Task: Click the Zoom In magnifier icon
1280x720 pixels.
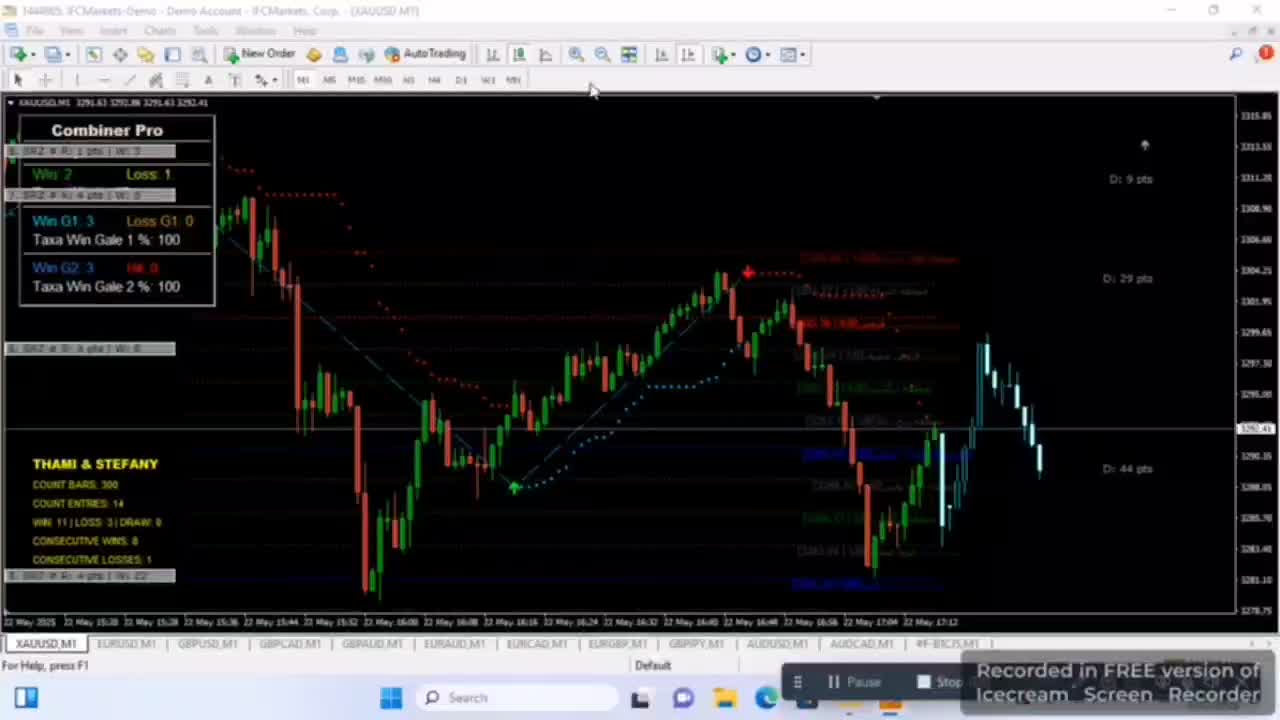Action: (x=576, y=54)
